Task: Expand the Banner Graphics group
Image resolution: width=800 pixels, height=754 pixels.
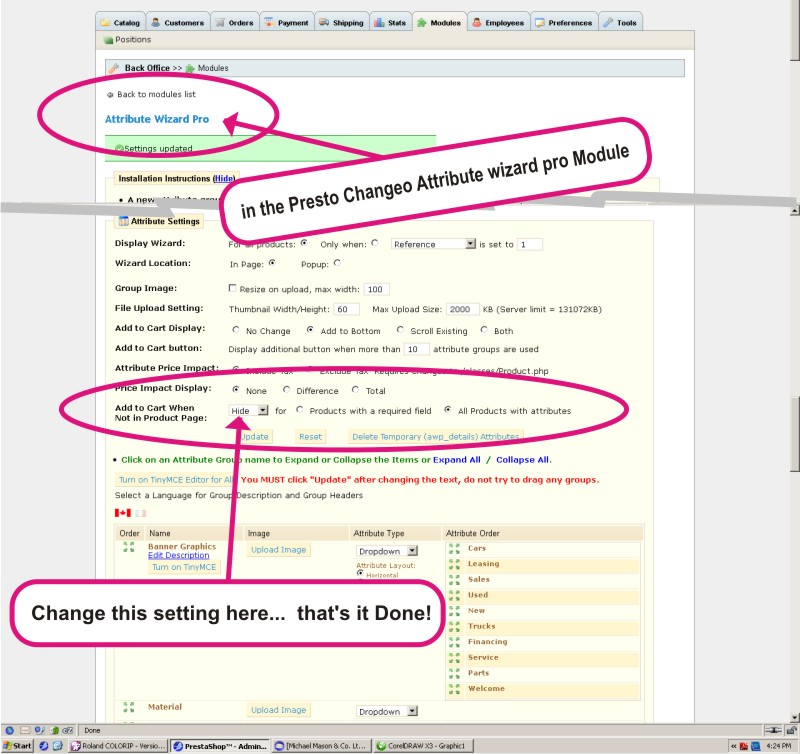Action: point(182,546)
